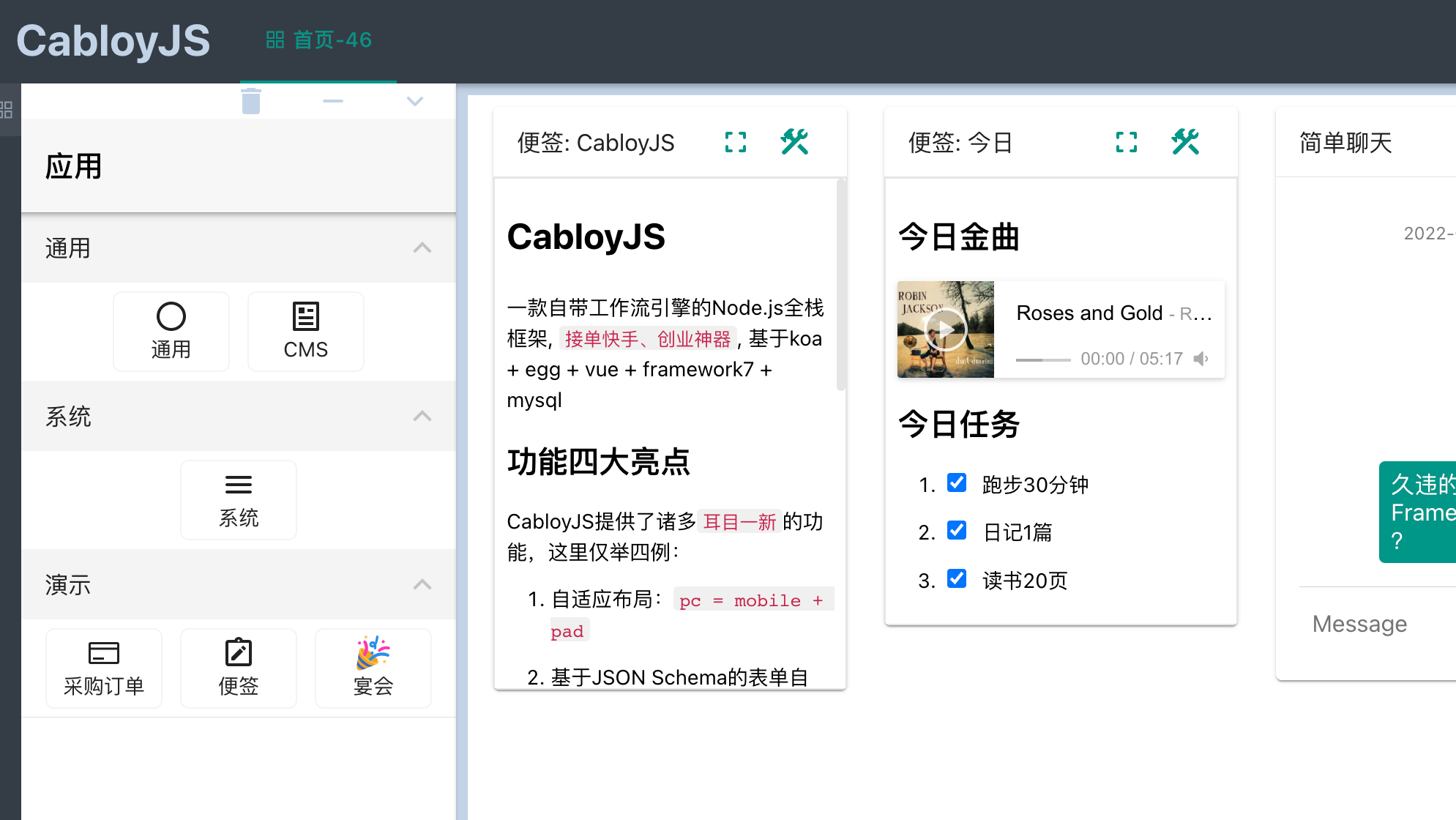This screenshot has width=1456, height=820.
Task: Click the 'pc = mobile +' code text
Action: (x=752, y=600)
